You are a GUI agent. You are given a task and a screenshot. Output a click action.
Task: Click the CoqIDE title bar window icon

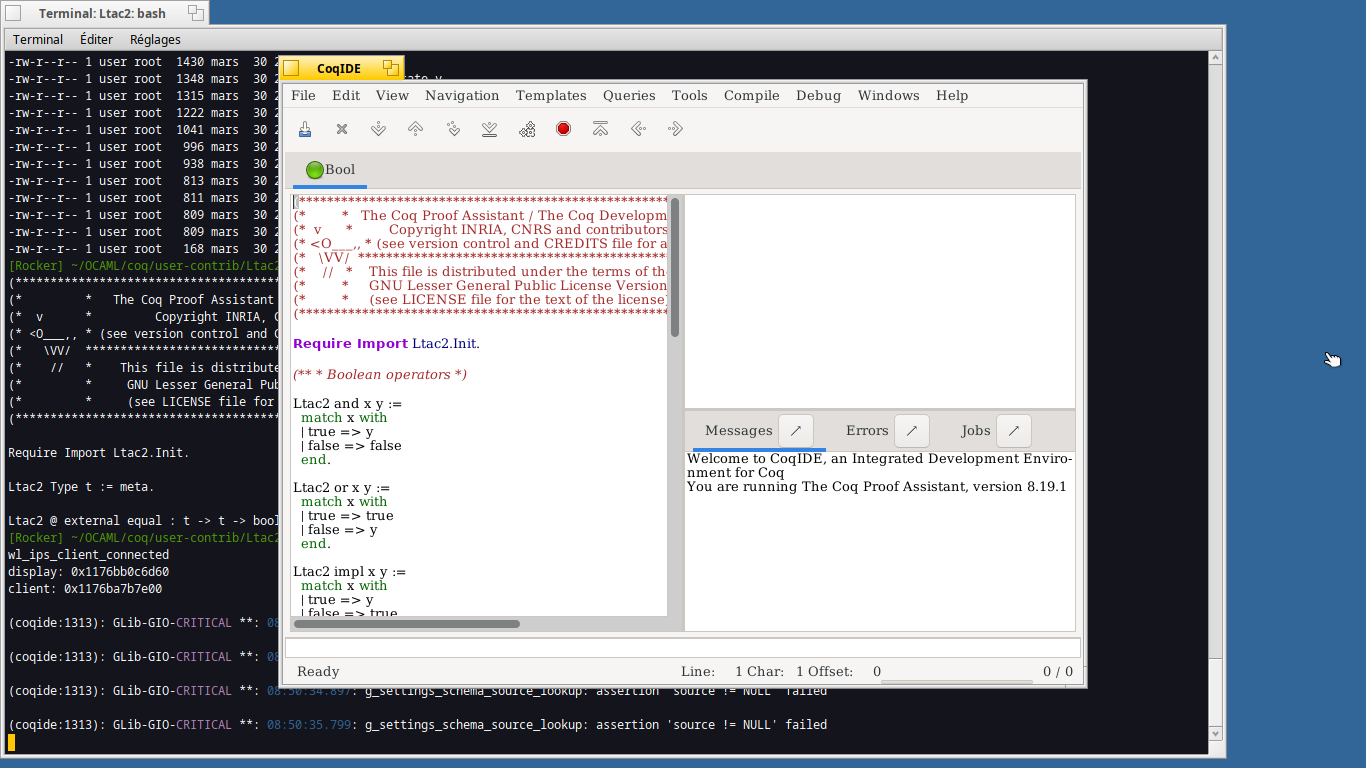[291, 68]
